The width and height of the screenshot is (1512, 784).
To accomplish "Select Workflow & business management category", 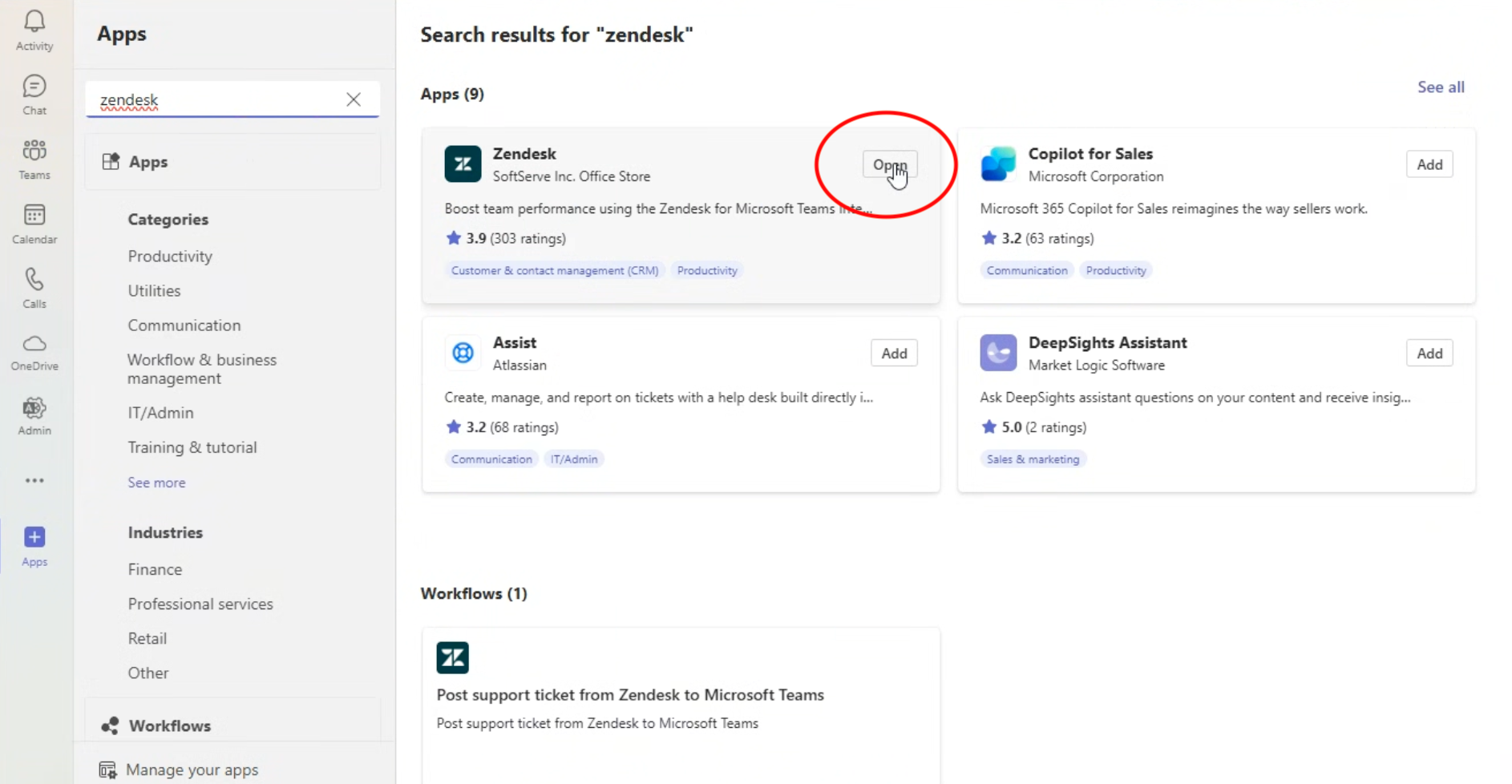I will click(202, 369).
